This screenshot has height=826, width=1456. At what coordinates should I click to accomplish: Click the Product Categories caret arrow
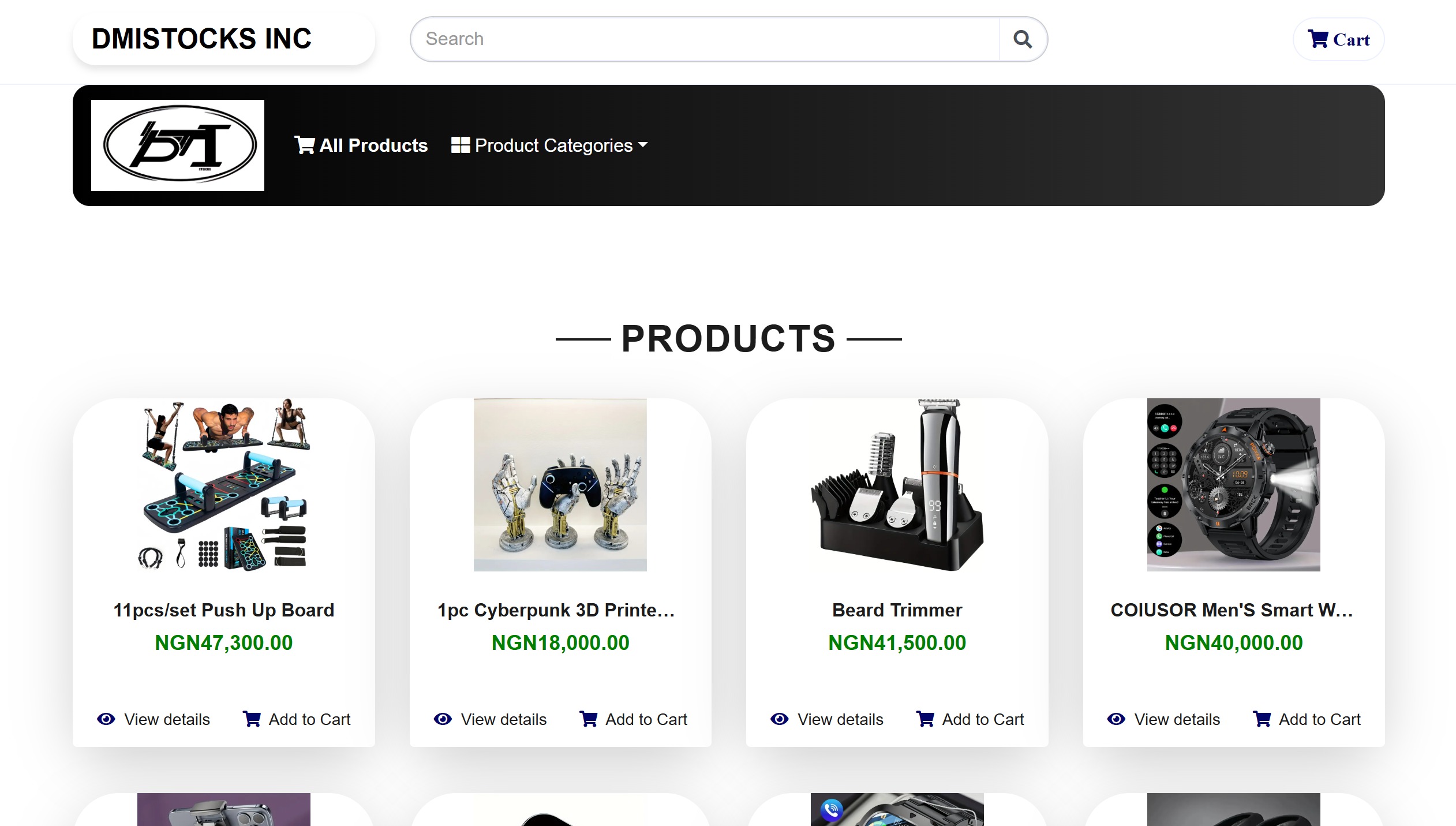pyautogui.click(x=643, y=145)
